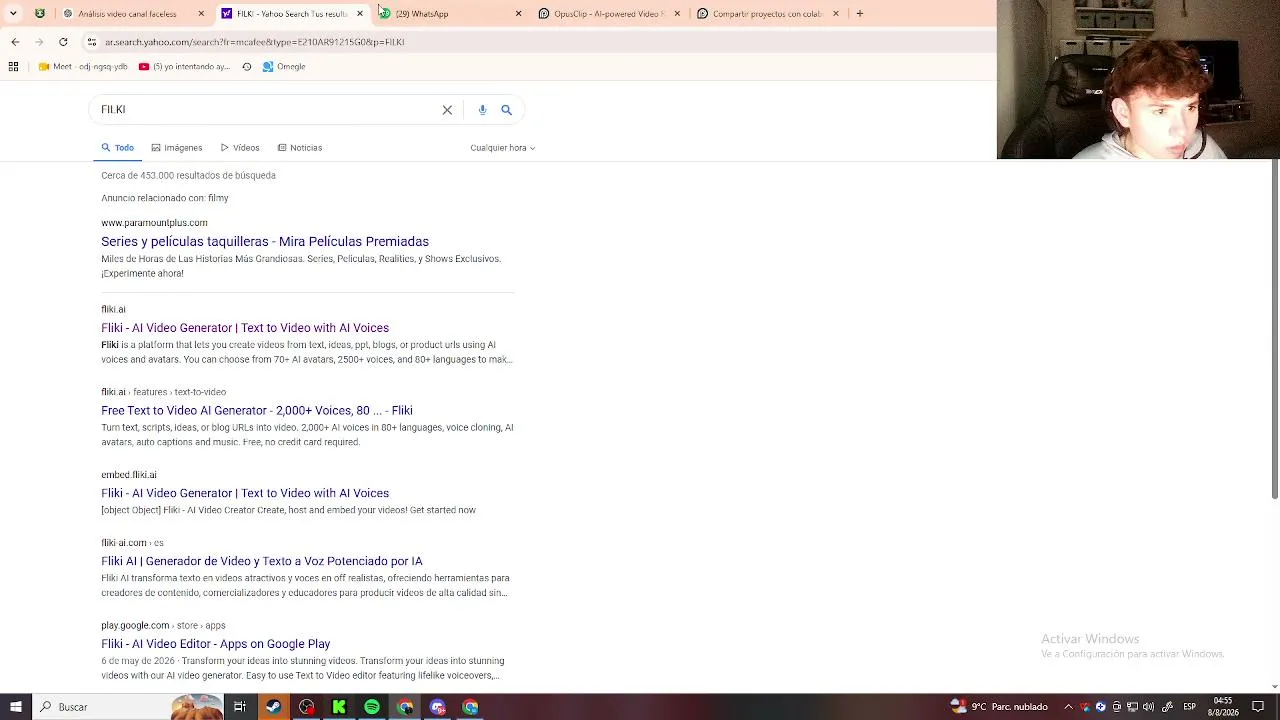
Task: Show hidden system tray icons
Action: (x=1068, y=707)
